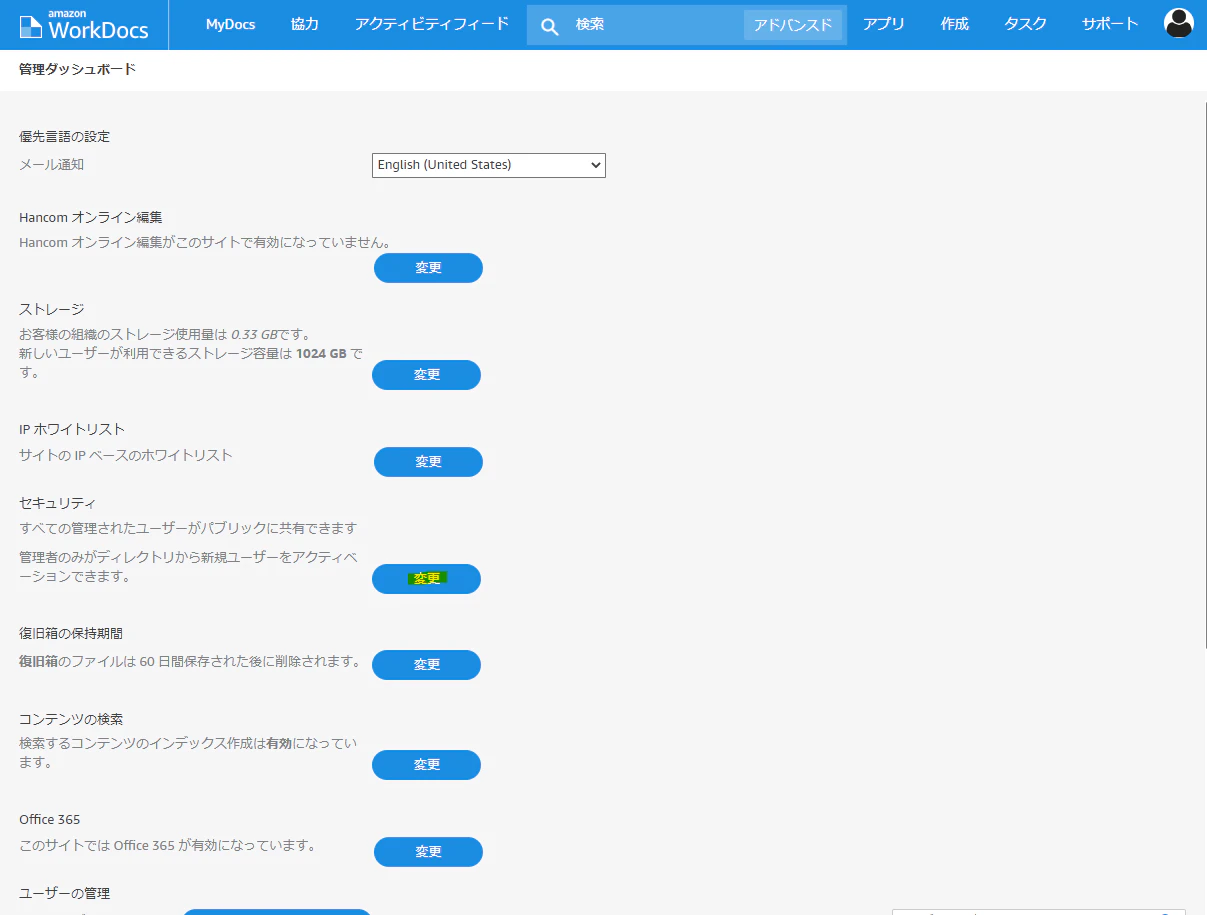The height and width of the screenshot is (915, 1207).
Task: Click the ユーザーの管理 section label
Action: click(65, 893)
